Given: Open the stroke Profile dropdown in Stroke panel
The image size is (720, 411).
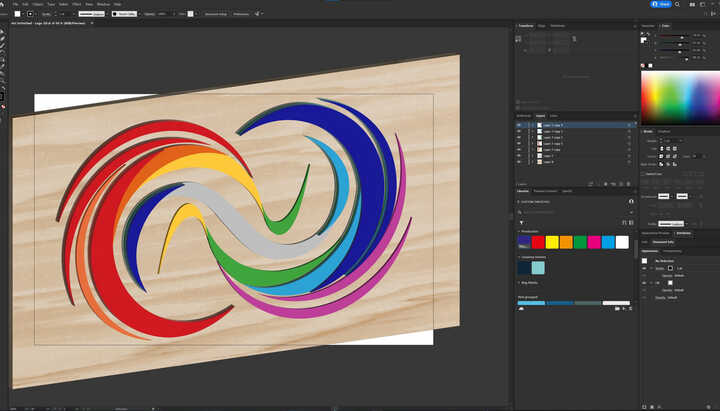Looking at the screenshot, I should (672, 224).
